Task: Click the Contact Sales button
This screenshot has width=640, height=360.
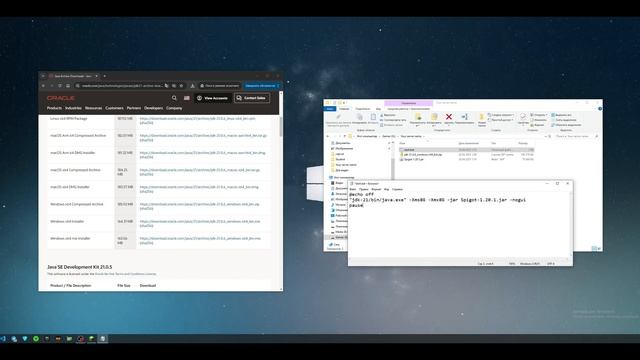Action: click(251, 98)
